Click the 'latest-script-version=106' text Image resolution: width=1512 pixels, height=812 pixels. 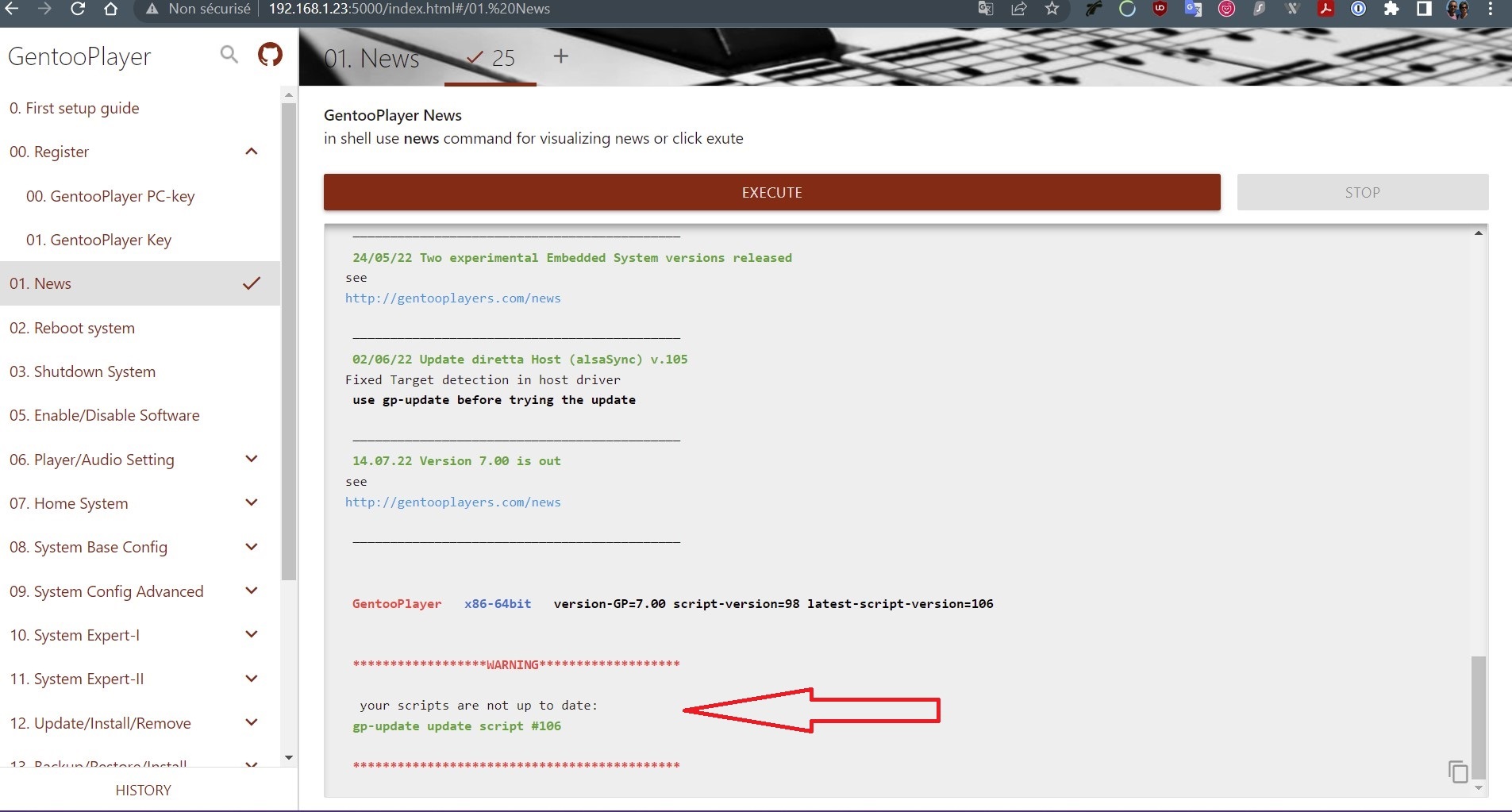click(x=900, y=604)
